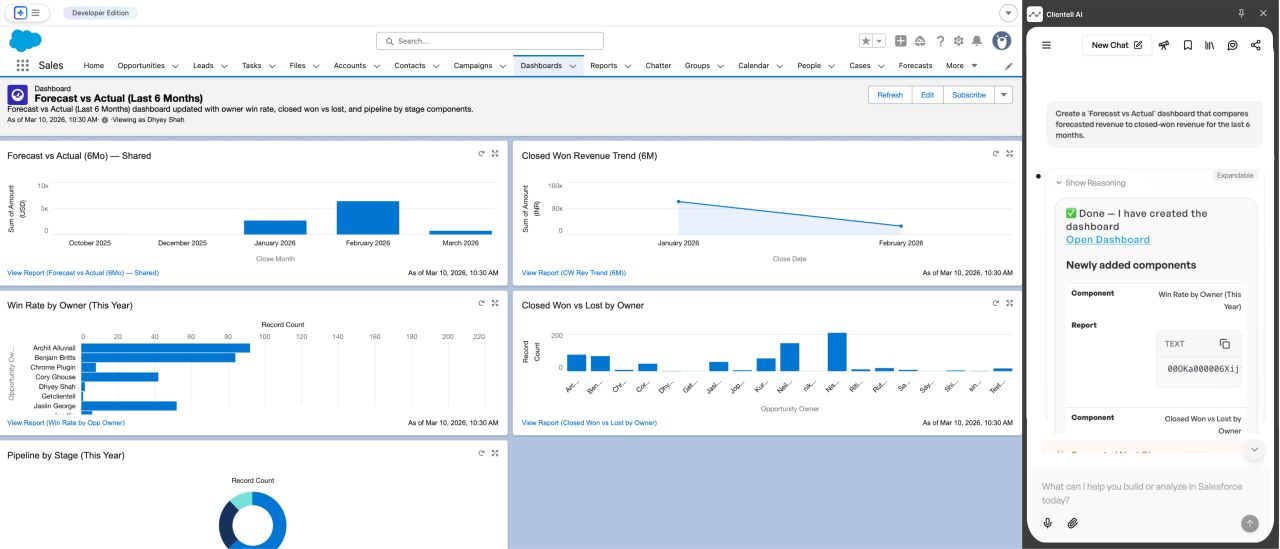Viewport: 1280px width, 549px height.
Task: Click the send arrow button in the chat
Action: coord(1249,523)
